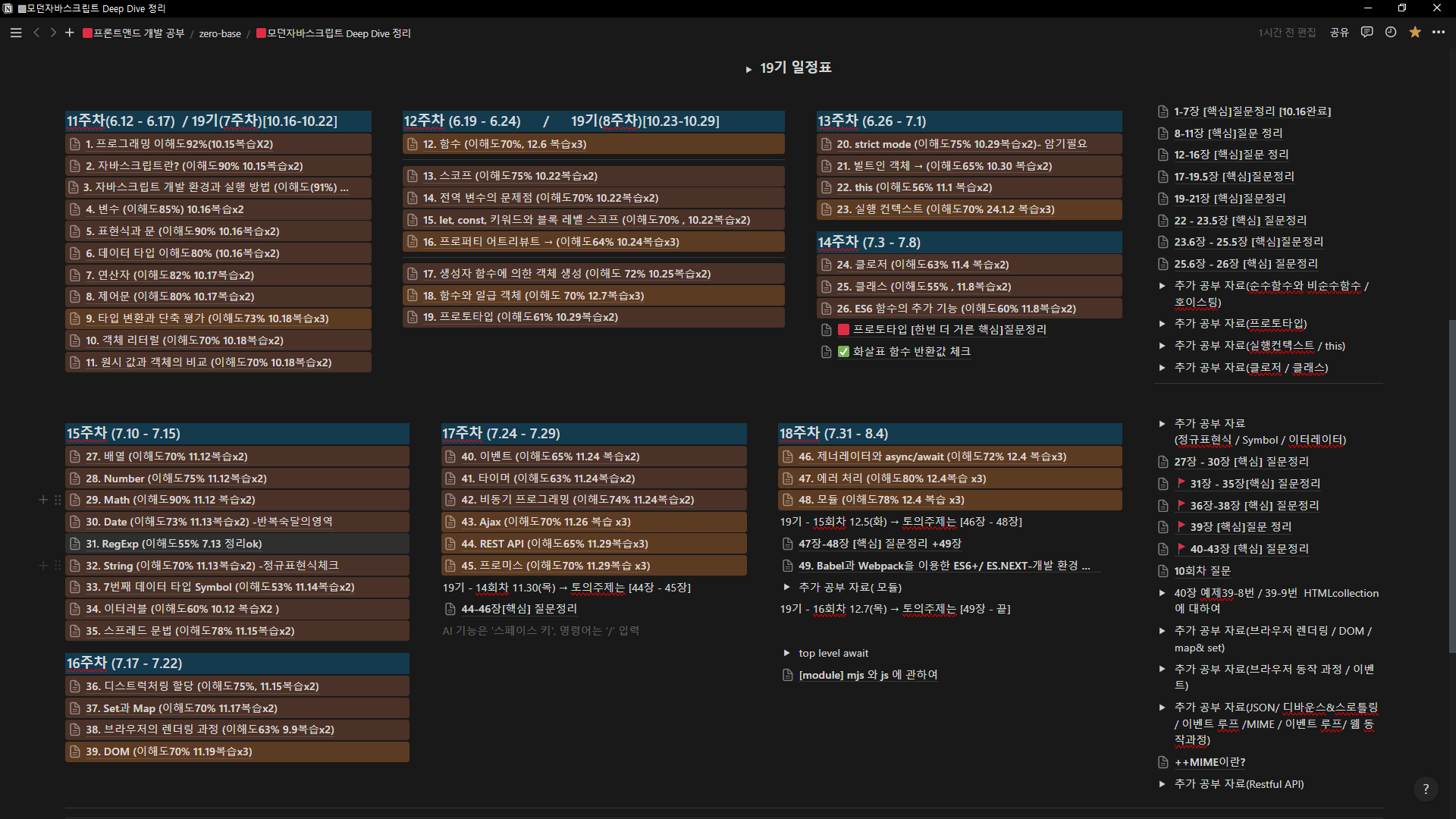Screen dimensions: 1456x819
Task: Click the page icon of '12. 함수'
Action: point(413,144)
